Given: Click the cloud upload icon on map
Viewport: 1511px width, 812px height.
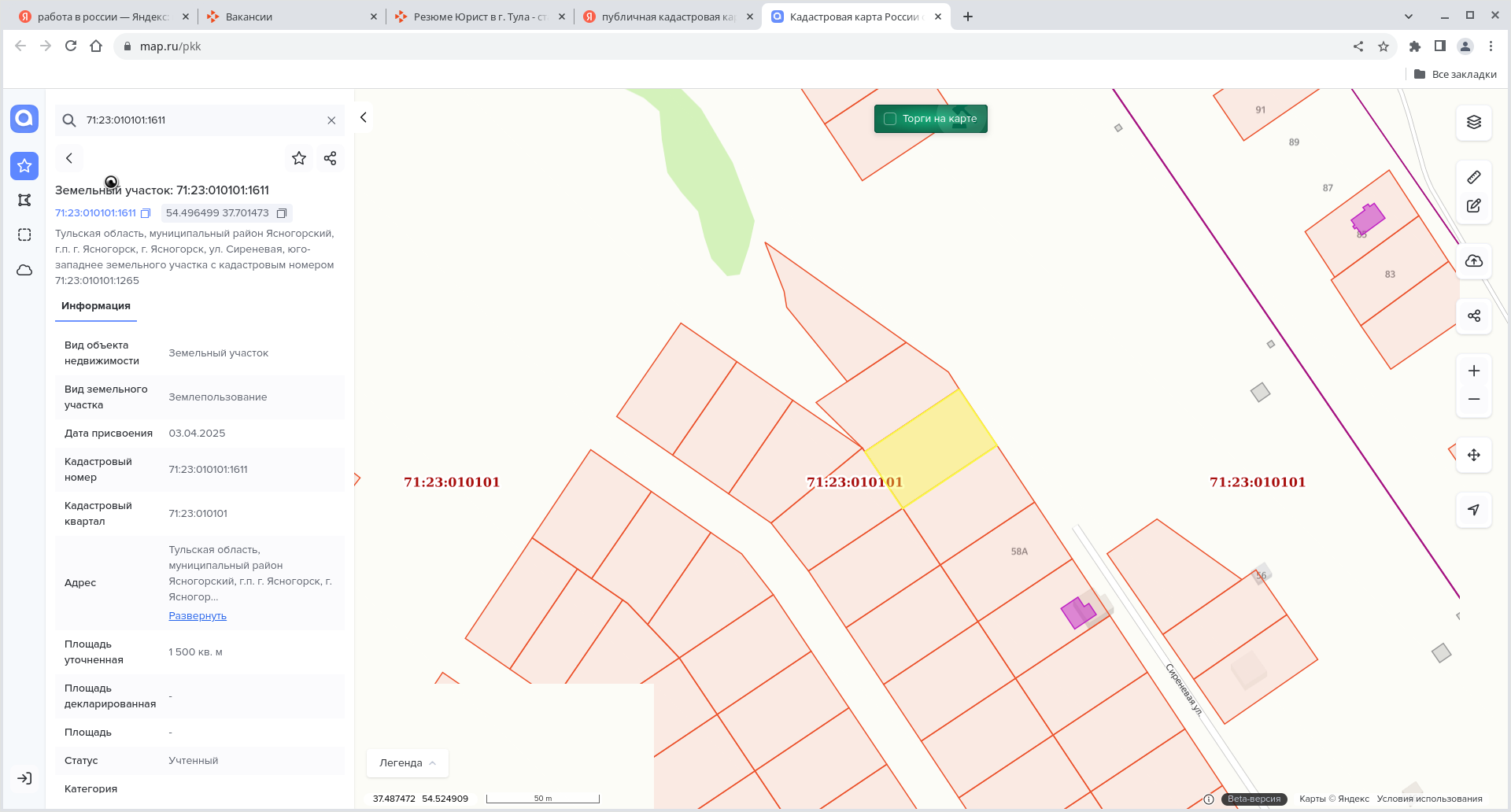Looking at the screenshot, I should [x=1473, y=261].
